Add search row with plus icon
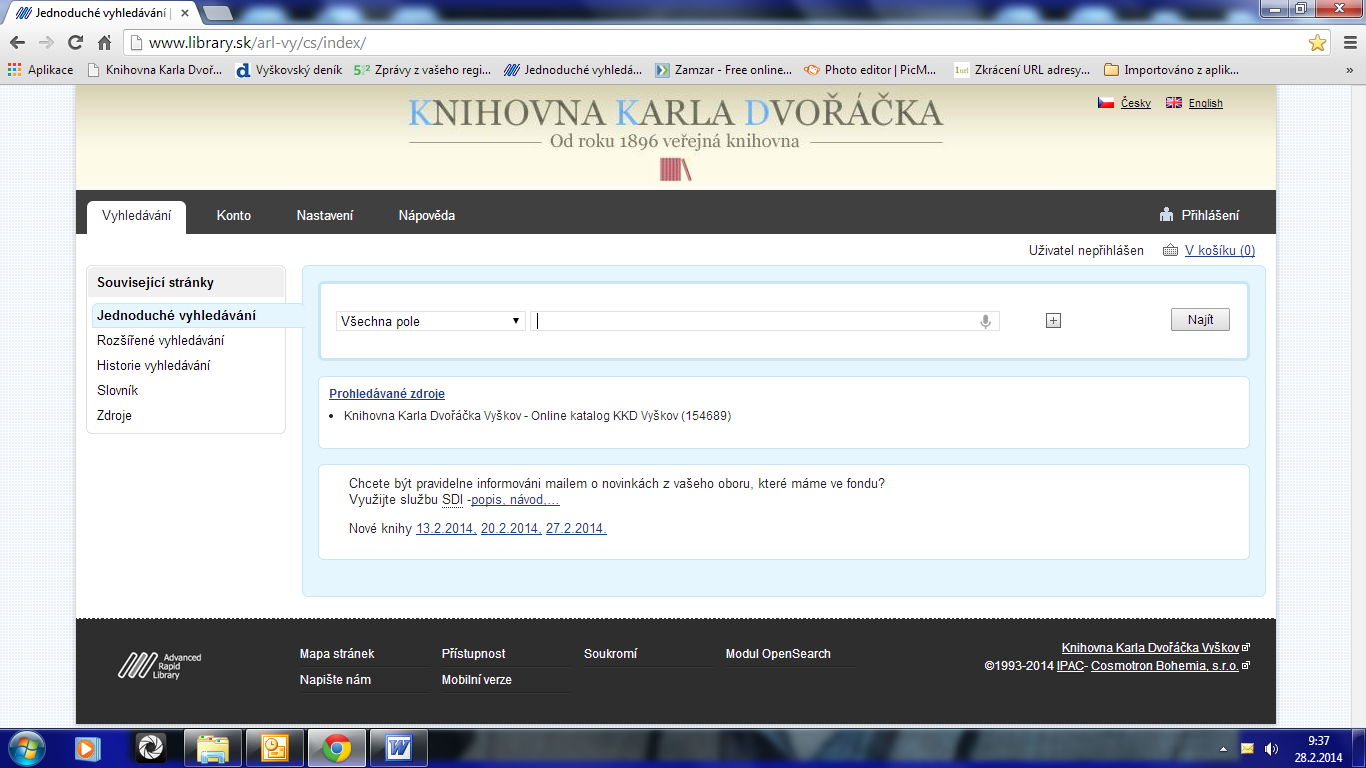Viewport: 1366px width, 768px height. coord(1053,321)
